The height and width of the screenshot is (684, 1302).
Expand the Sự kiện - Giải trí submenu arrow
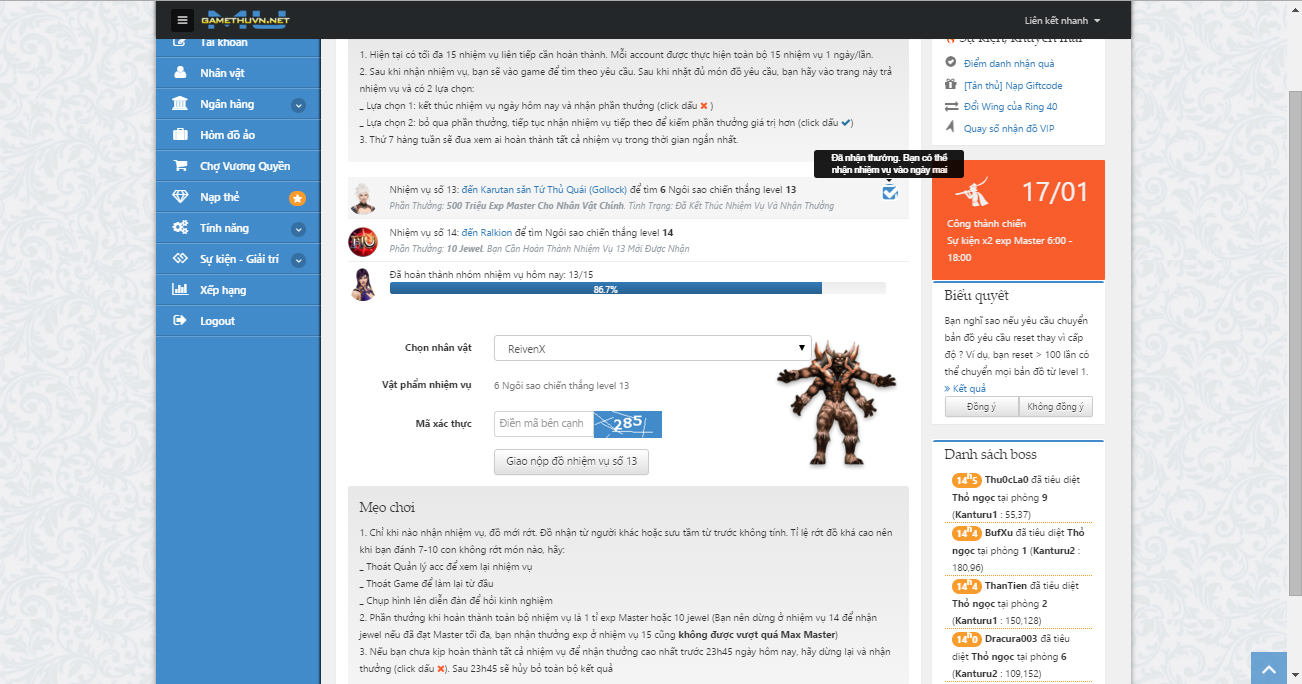pyautogui.click(x=298, y=260)
